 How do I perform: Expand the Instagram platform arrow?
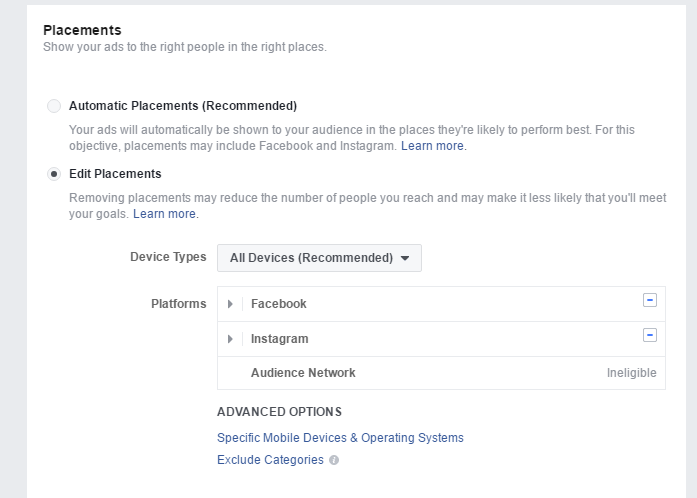230,339
